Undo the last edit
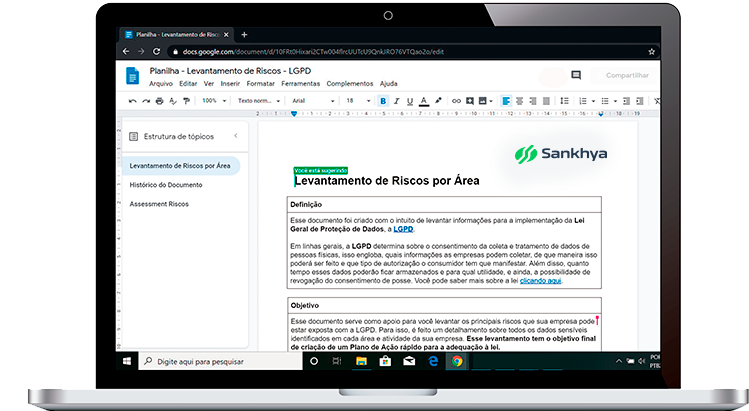Image resolution: width=749 pixels, height=411 pixels. [x=133, y=101]
